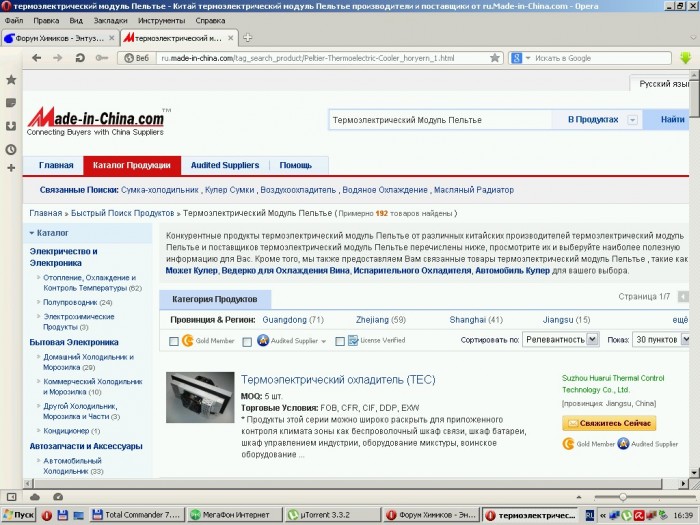Go back using the browser back arrow
Image resolution: width=700 pixels, height=525 pixels.
37,58
